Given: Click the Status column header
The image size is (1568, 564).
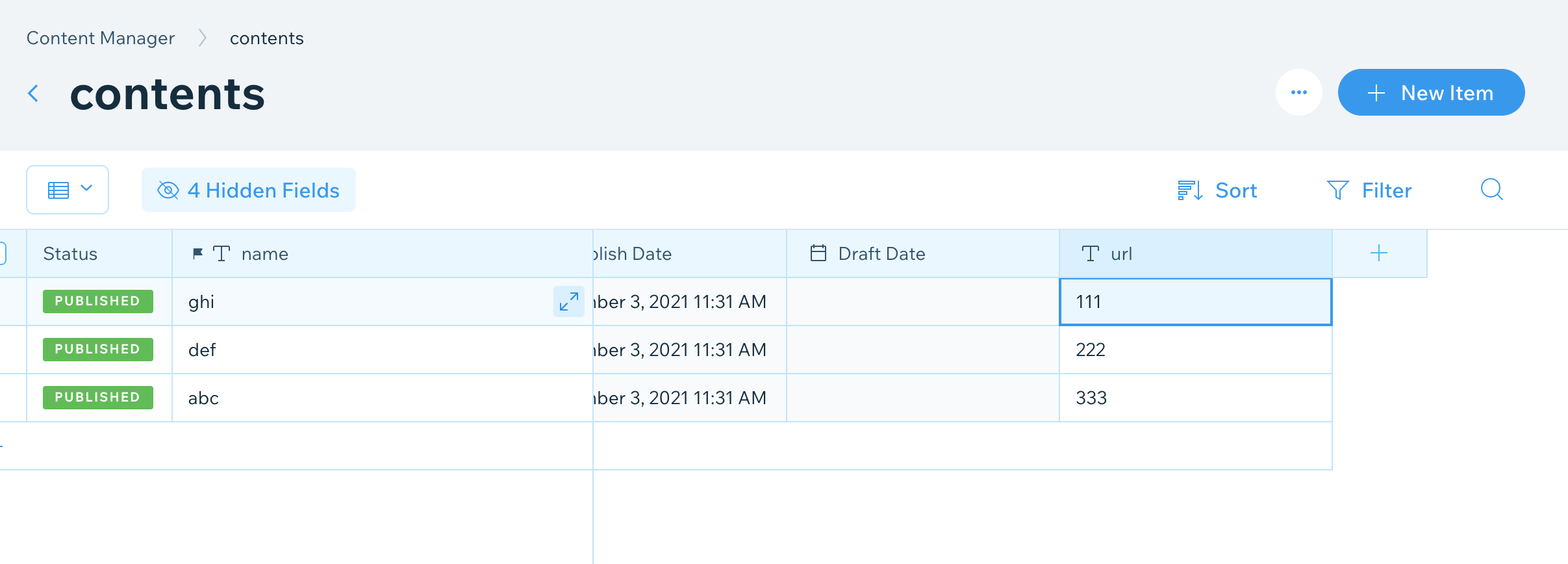Looking at the screenshot, I should point(99,253).
